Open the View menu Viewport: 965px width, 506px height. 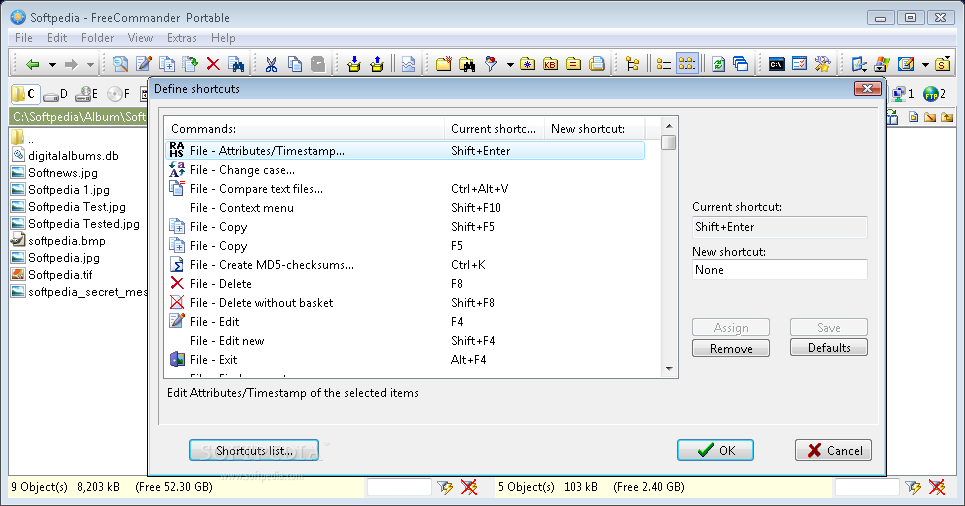140,38
